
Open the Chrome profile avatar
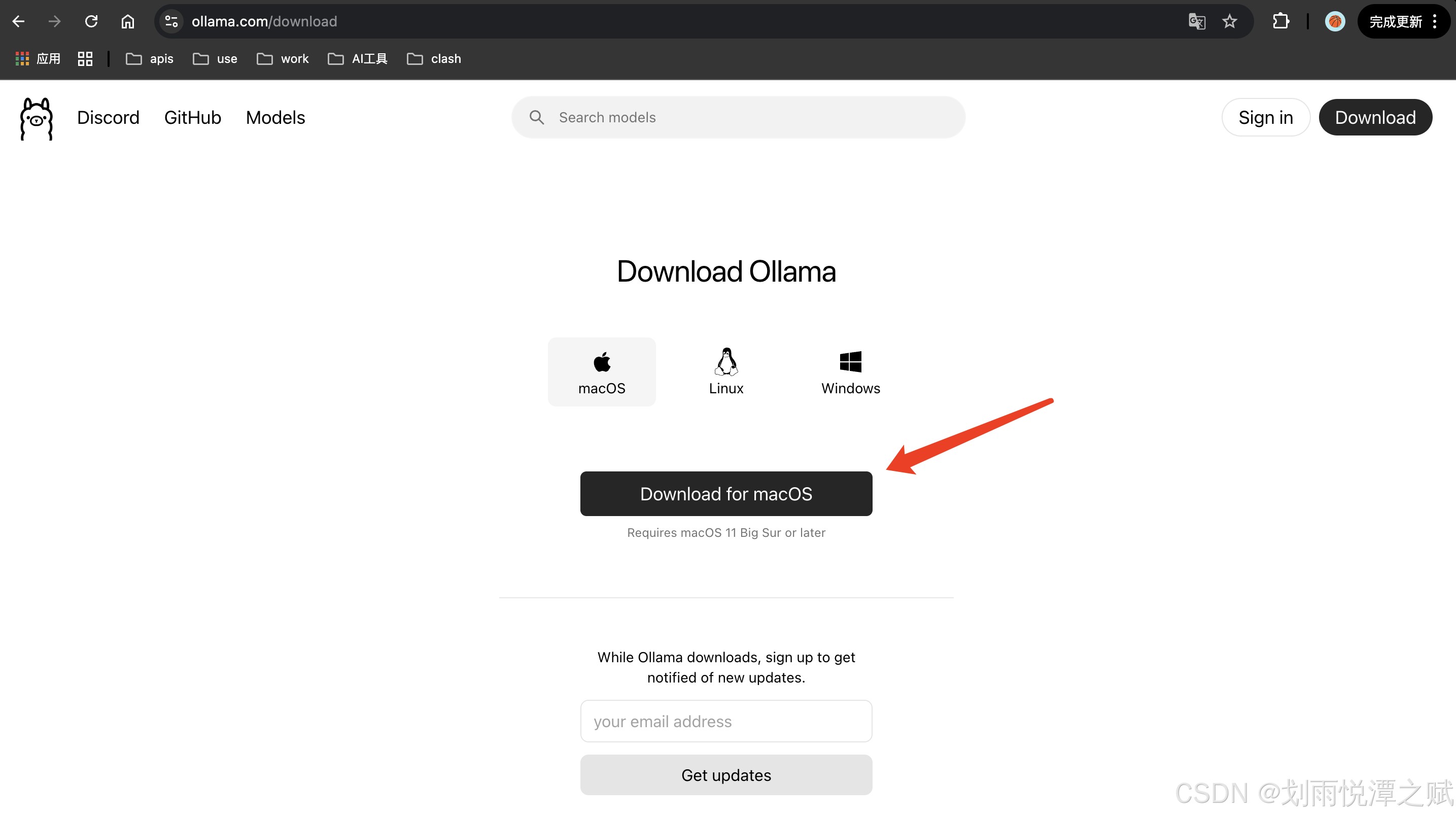1334,21
